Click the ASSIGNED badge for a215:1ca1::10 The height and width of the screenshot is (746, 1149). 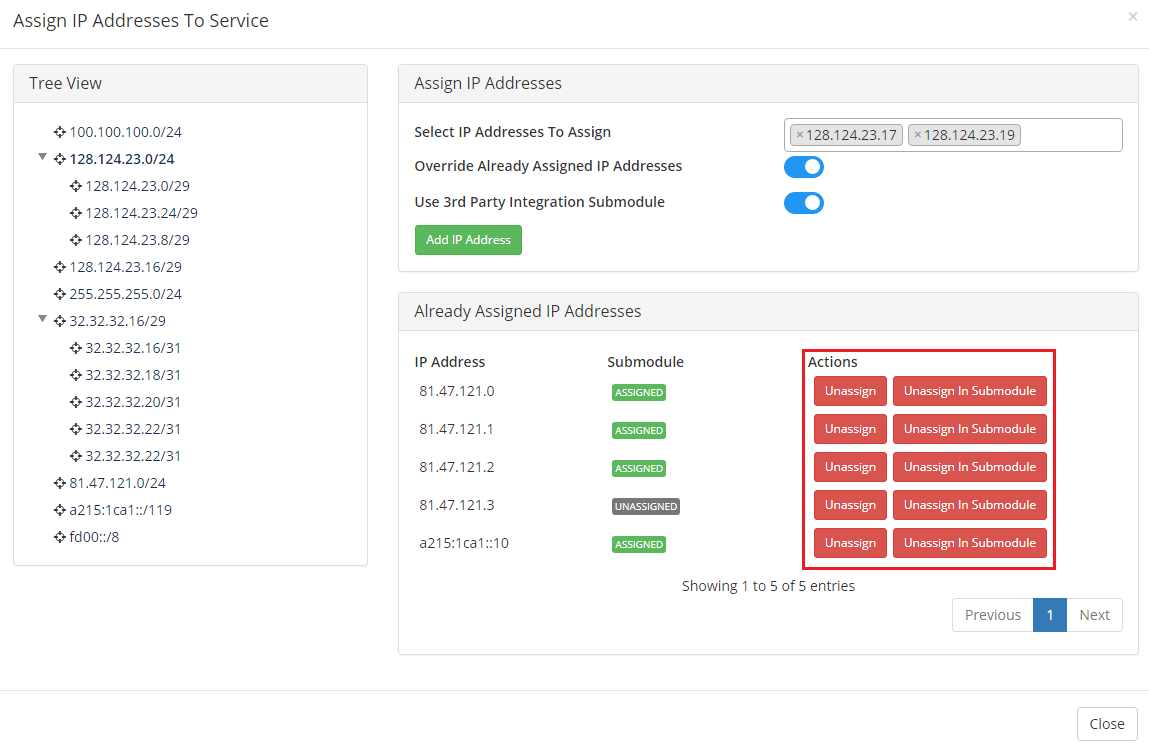(639, 544)
